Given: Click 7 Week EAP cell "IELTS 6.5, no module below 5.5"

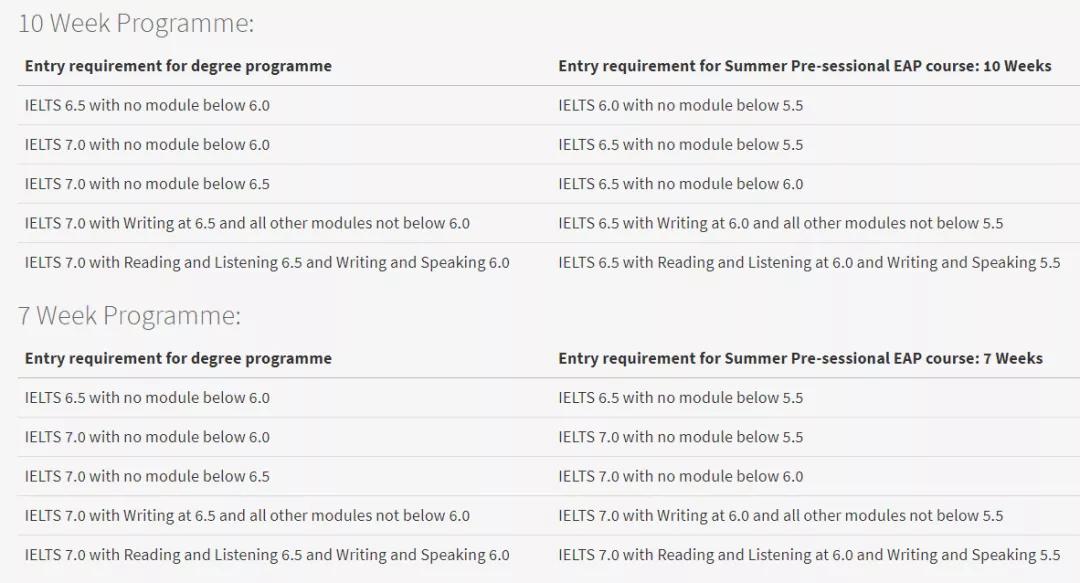Looking at the screenshot, I should (680, 397).
